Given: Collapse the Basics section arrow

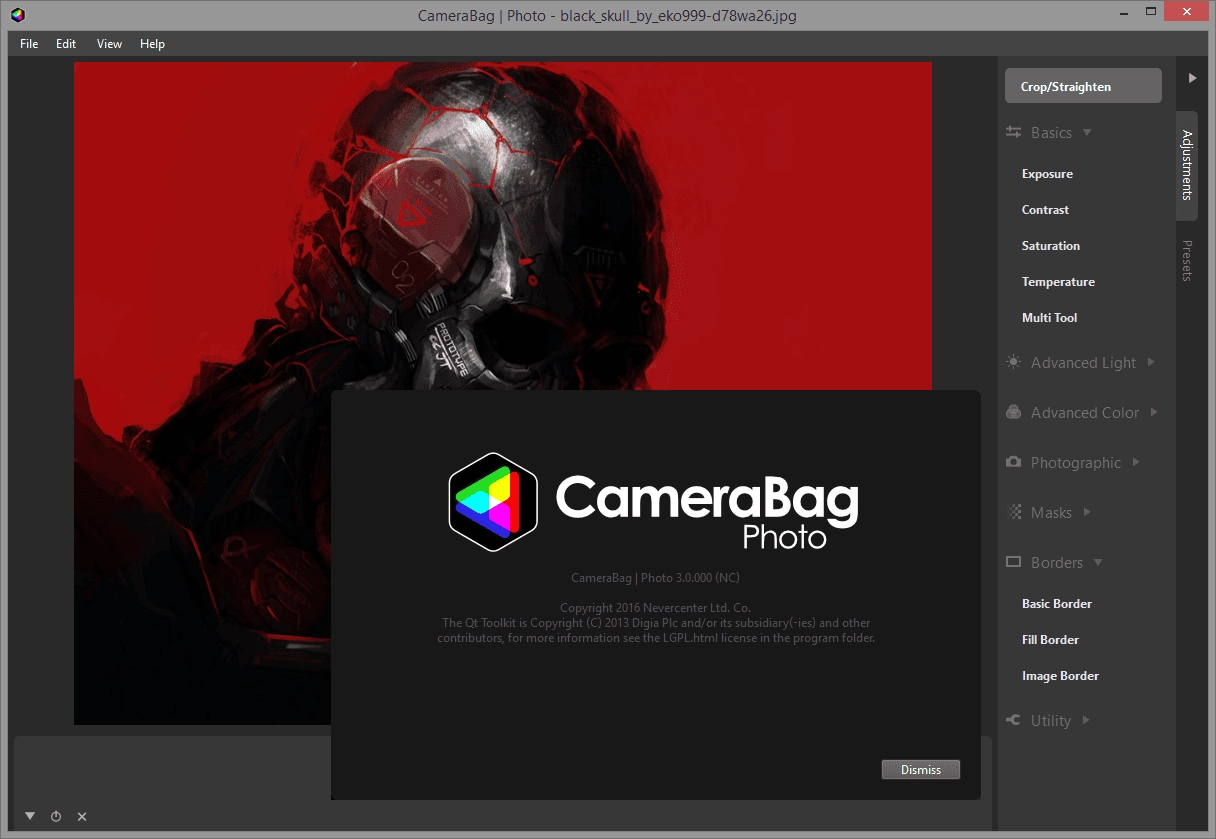Looking at the screenshot, I should [x=1087, y=132].
